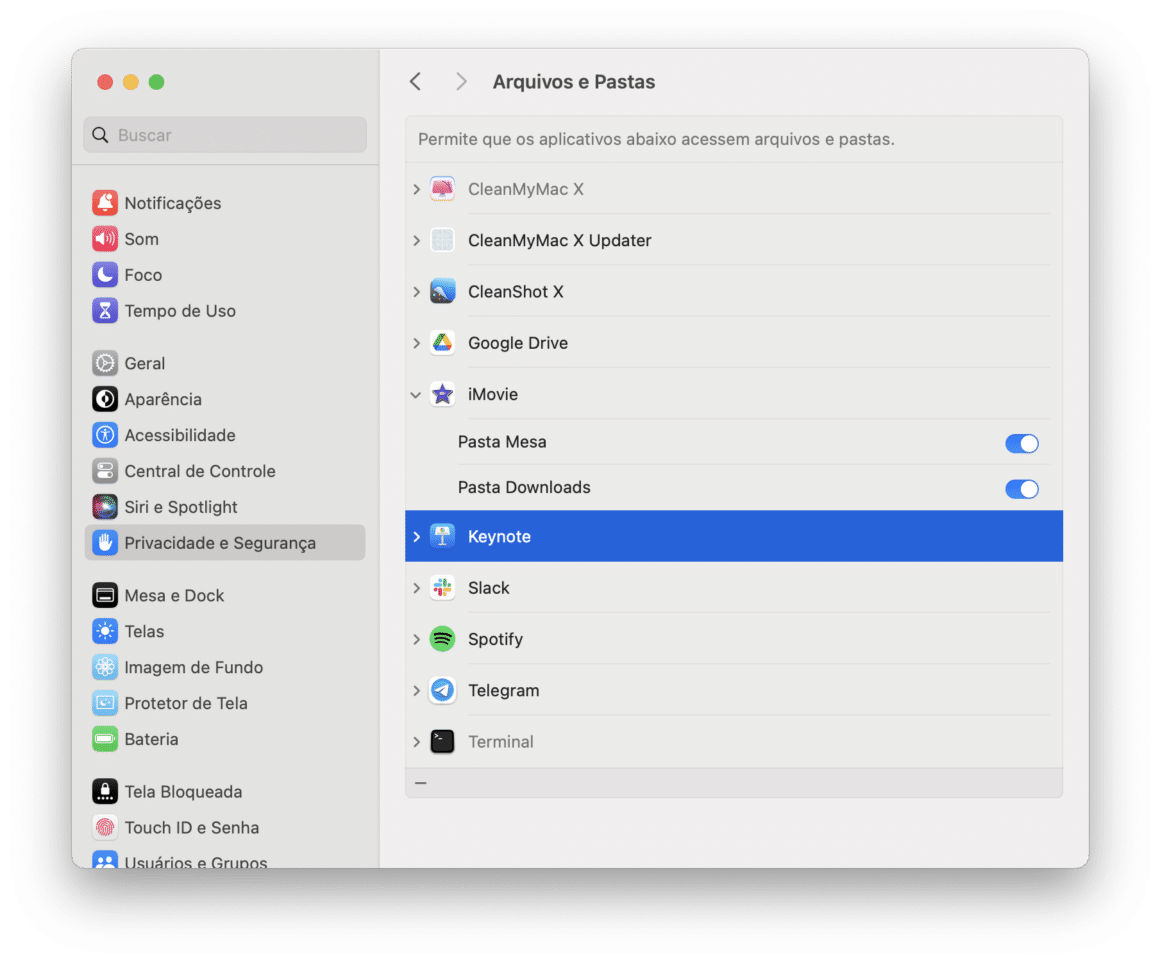Turn off Pasta Downloads for iMovie

(1022, 488)
